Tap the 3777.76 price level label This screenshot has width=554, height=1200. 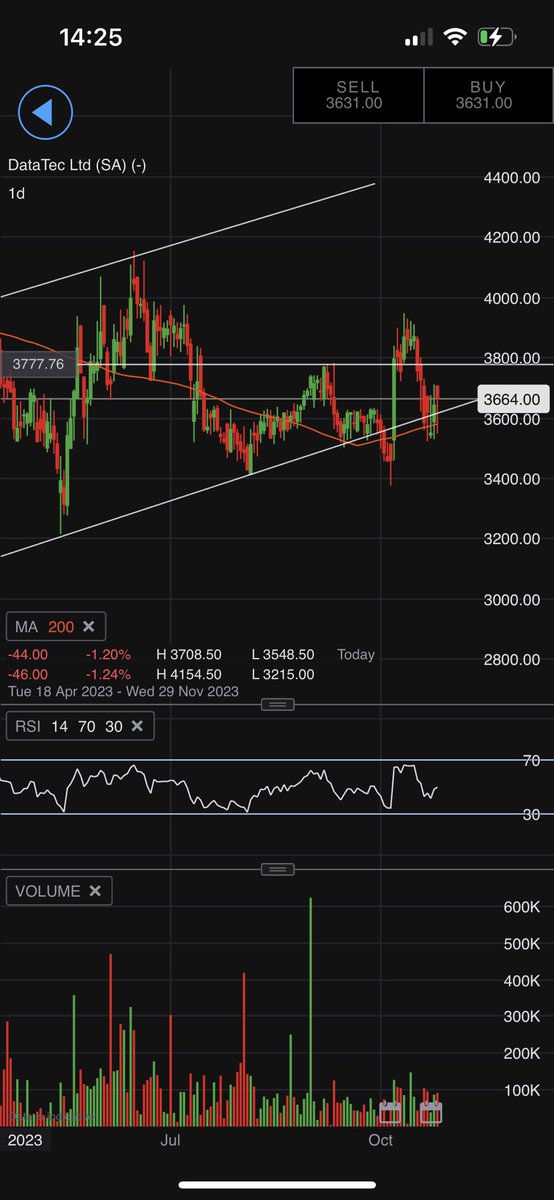click(x=36, y=364)
